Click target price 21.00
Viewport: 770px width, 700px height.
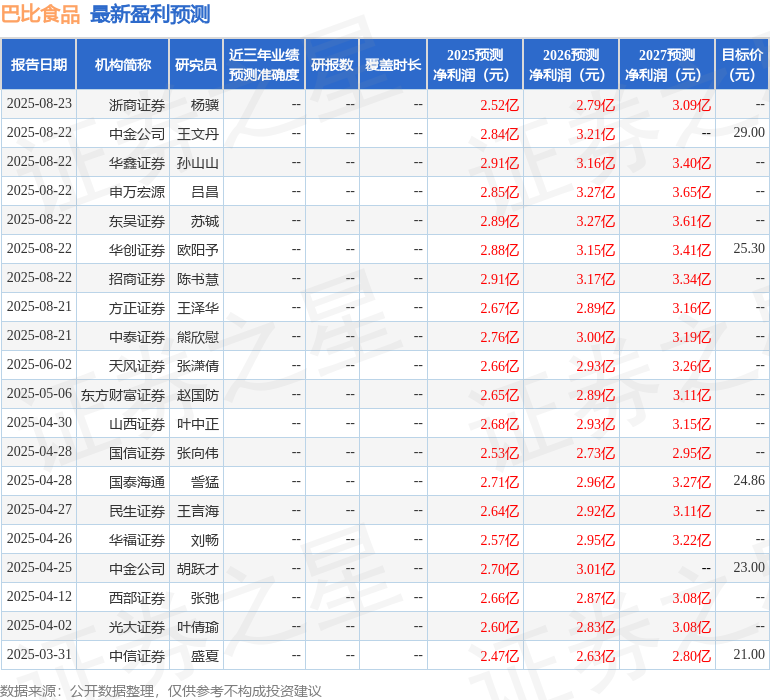(x=749, y=654)
